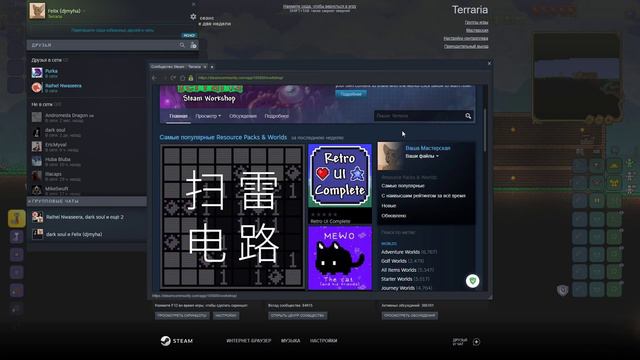Click the blue Подробнее banner button
The width and height of the screenshot is (640, 360).
click(x=351, y=94)
